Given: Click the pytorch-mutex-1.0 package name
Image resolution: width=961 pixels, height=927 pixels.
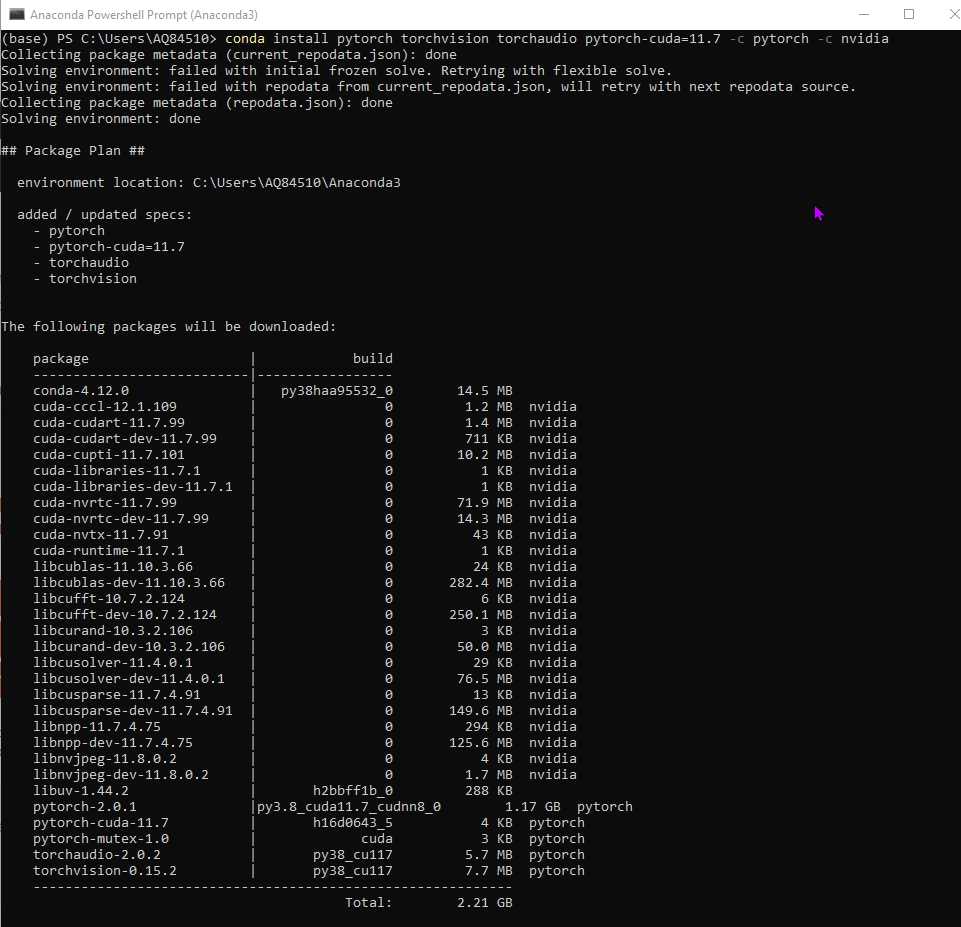Looking at the screenshot, I should [101, 838].
